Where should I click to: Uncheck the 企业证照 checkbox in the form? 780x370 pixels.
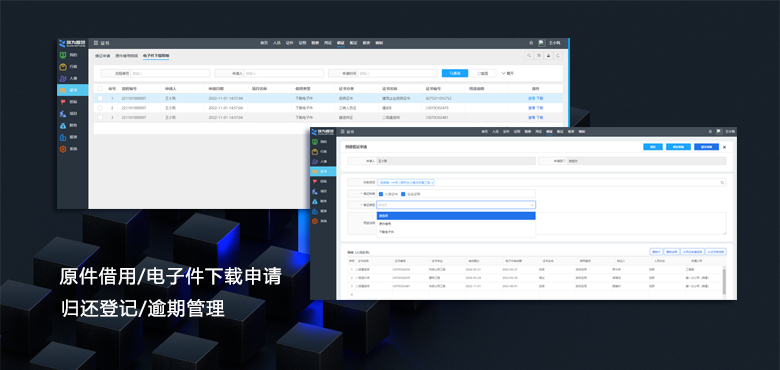coord(403,194)
